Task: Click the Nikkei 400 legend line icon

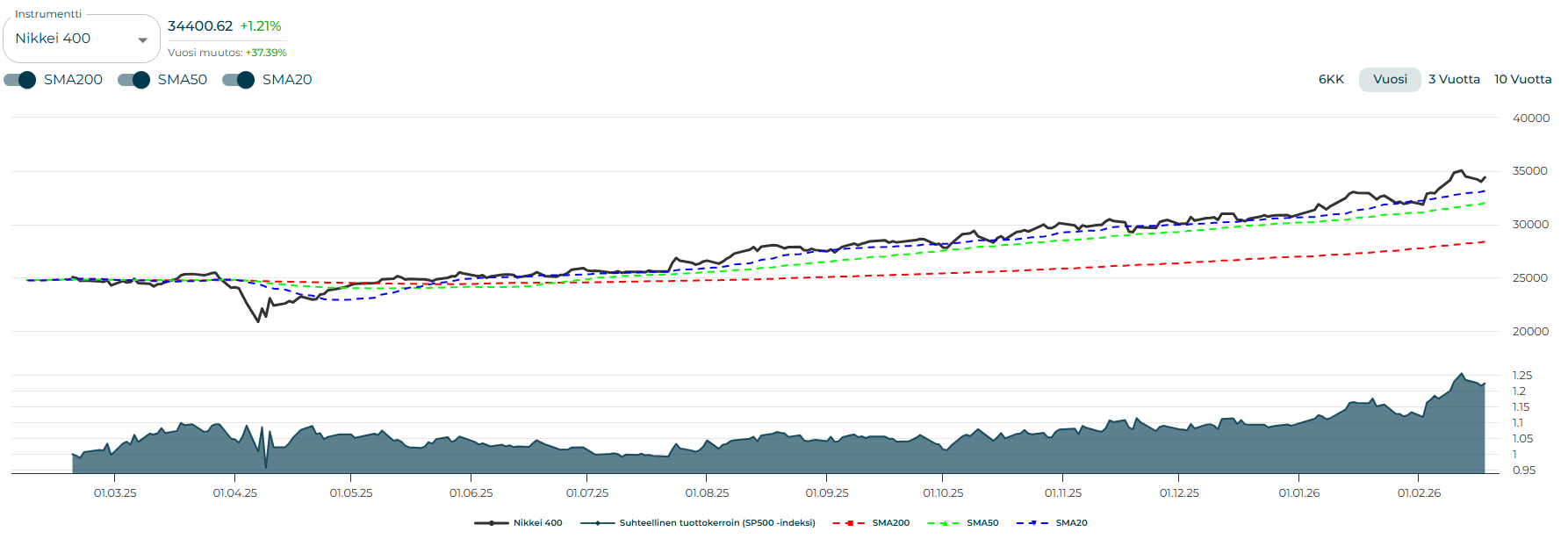Action: point(491,523)
